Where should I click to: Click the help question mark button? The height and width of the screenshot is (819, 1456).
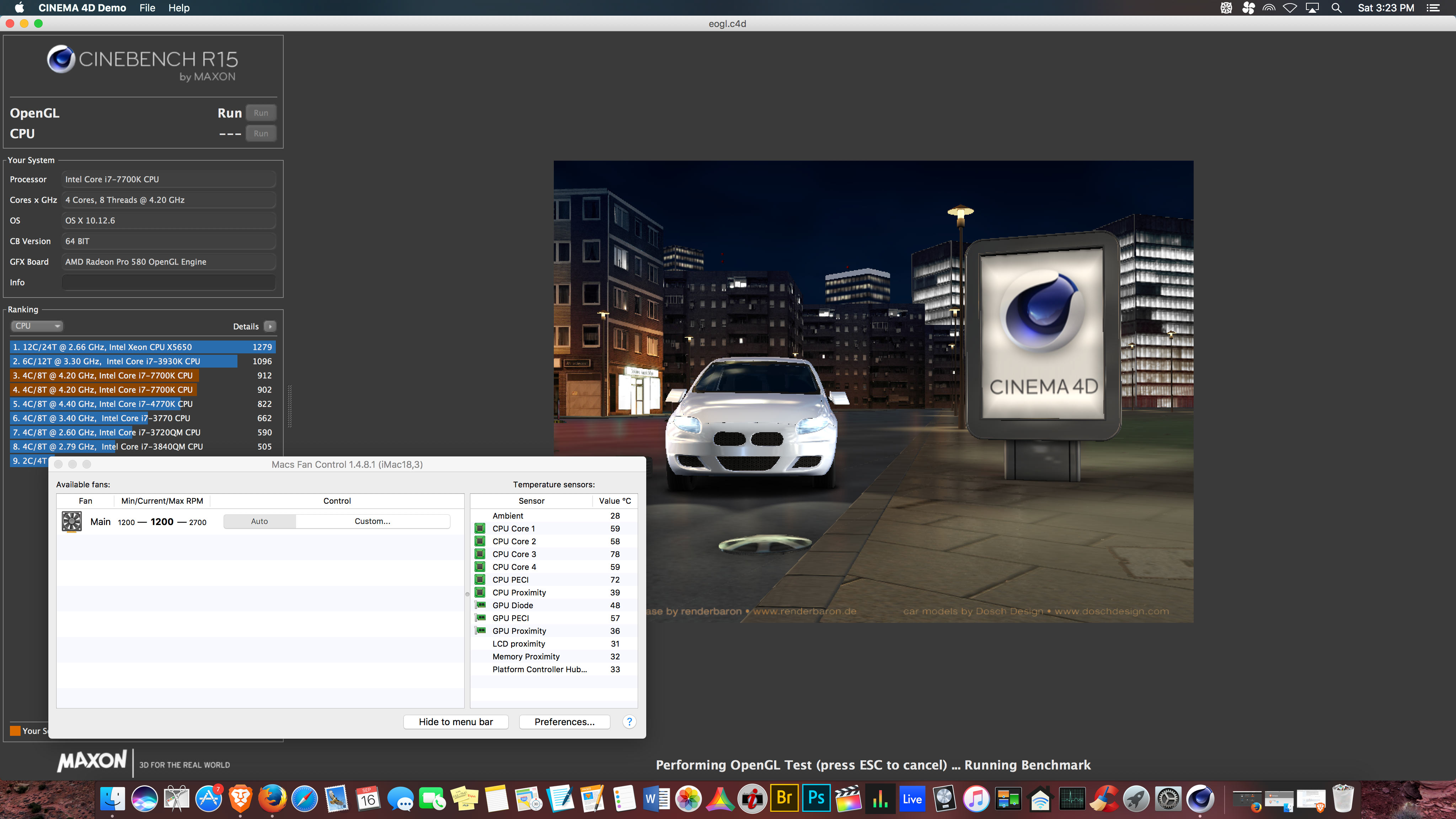[629, 722]
